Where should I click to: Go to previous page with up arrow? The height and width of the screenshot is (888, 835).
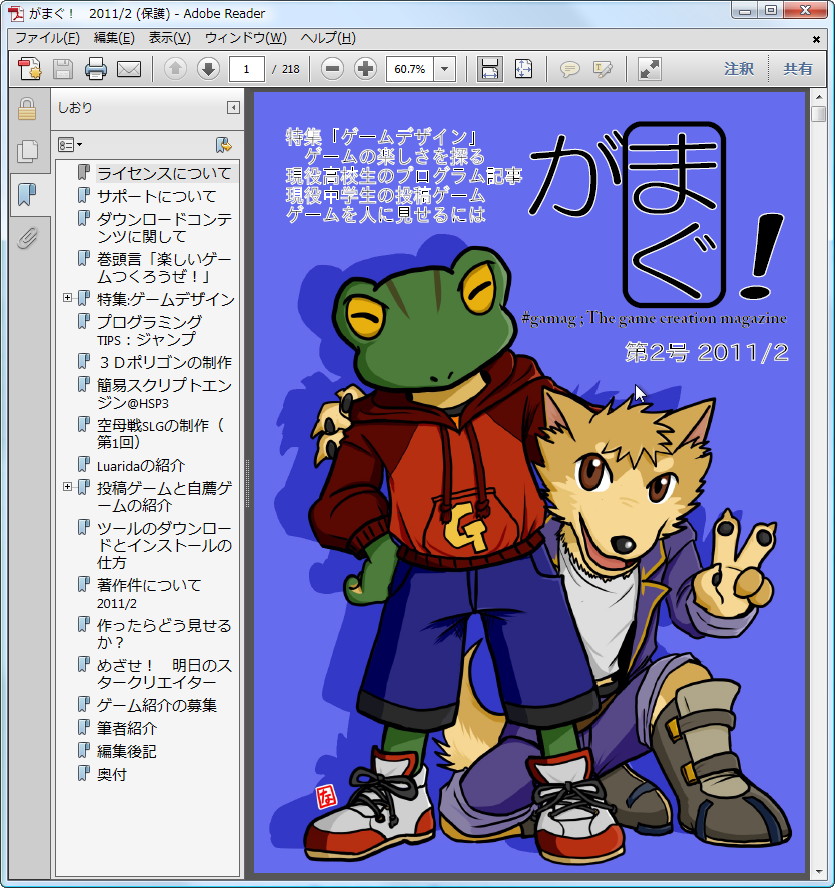coord(176,69)
